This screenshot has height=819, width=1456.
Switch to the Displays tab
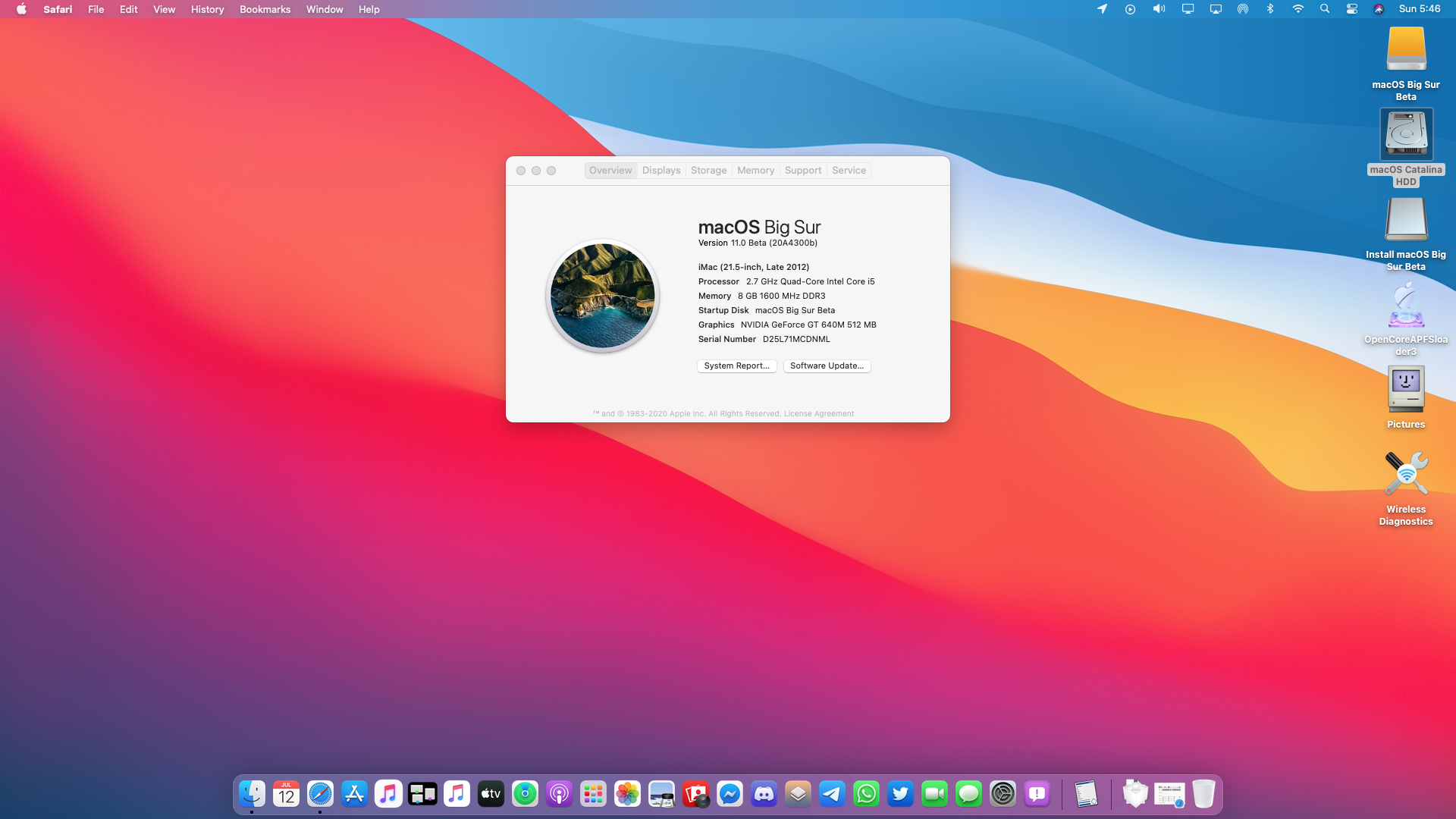point(661,171)
